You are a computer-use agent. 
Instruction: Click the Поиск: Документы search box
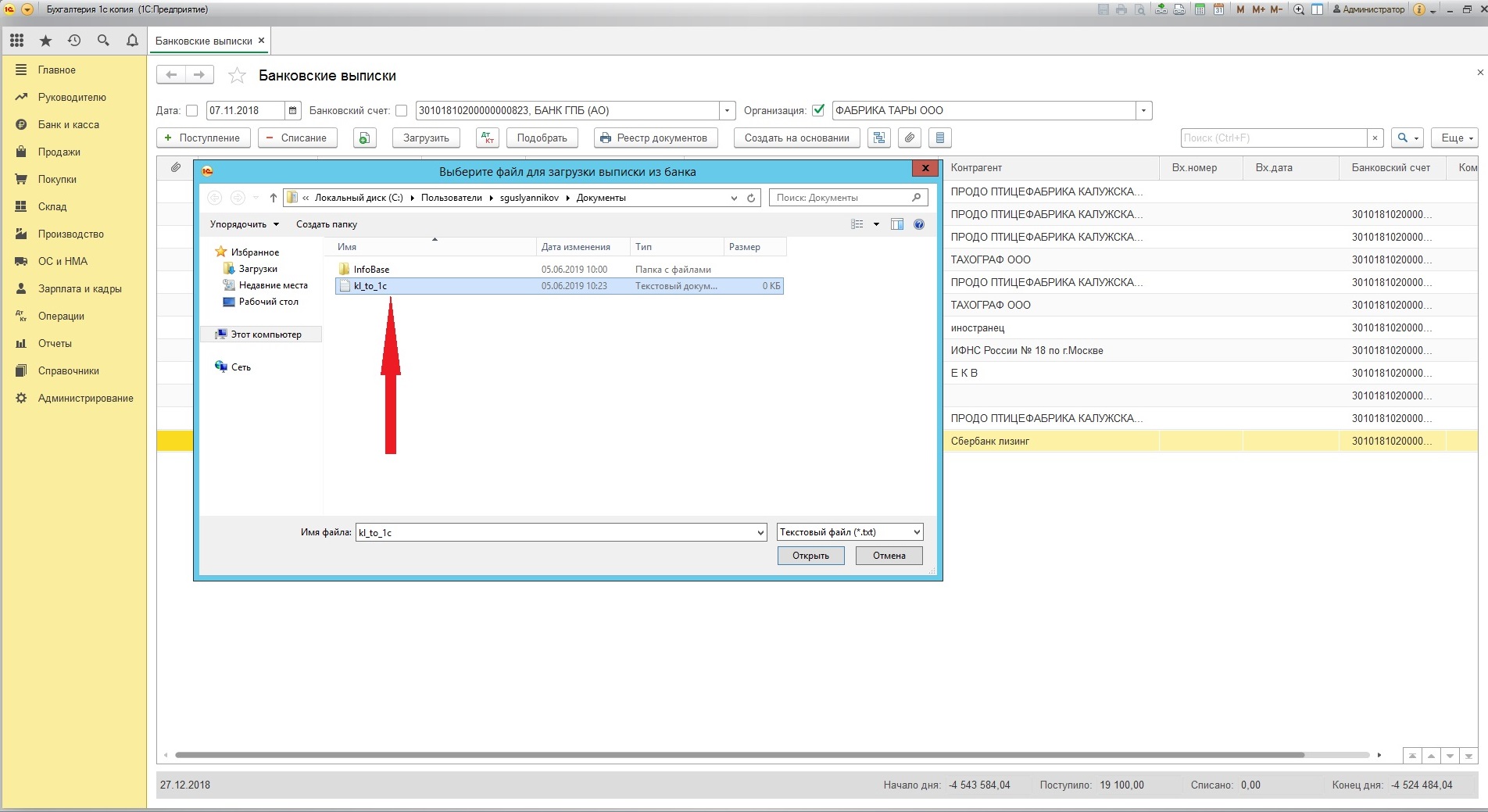coord(848,198)
